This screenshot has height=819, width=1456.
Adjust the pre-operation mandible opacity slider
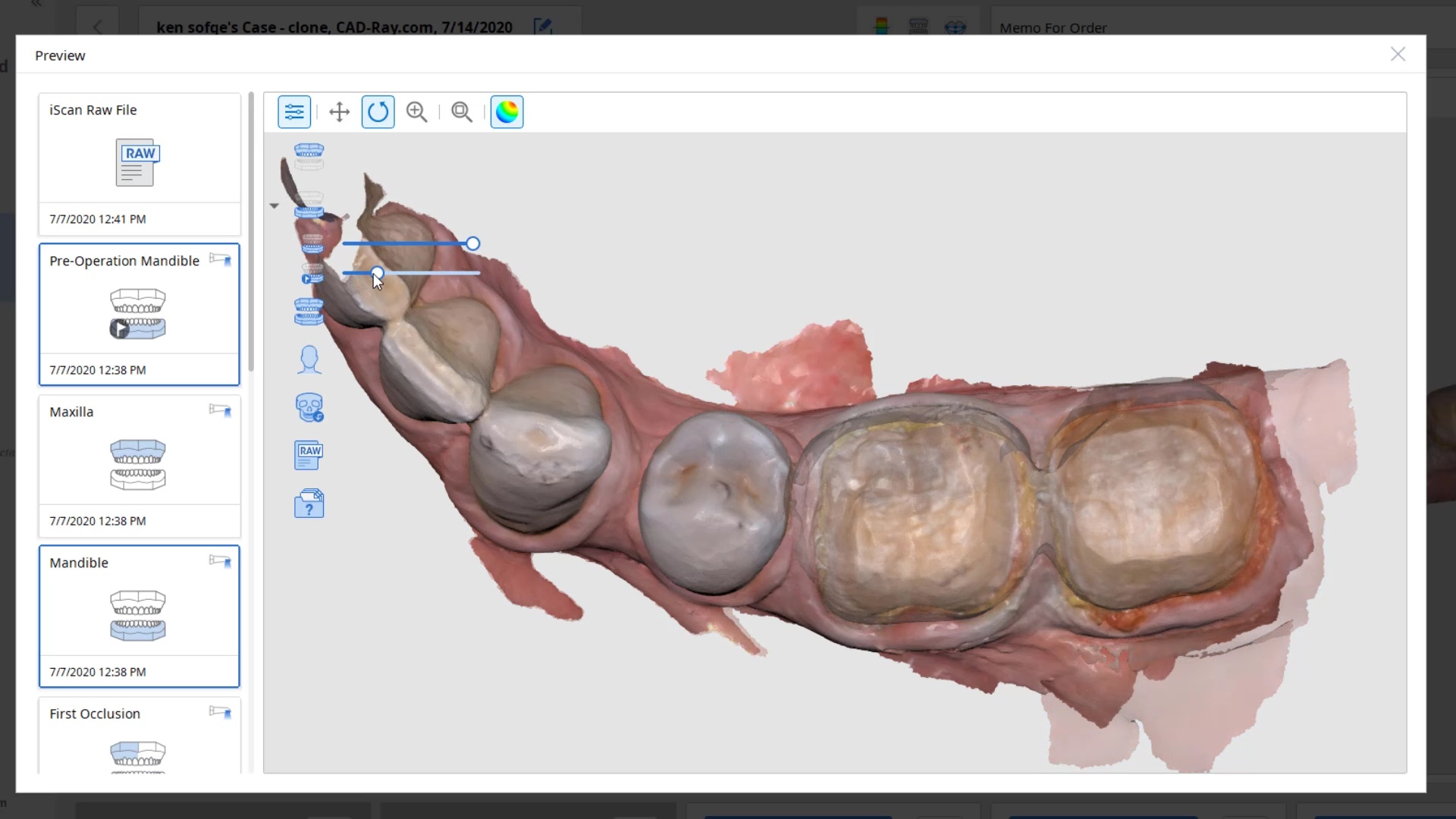point(378,272)
